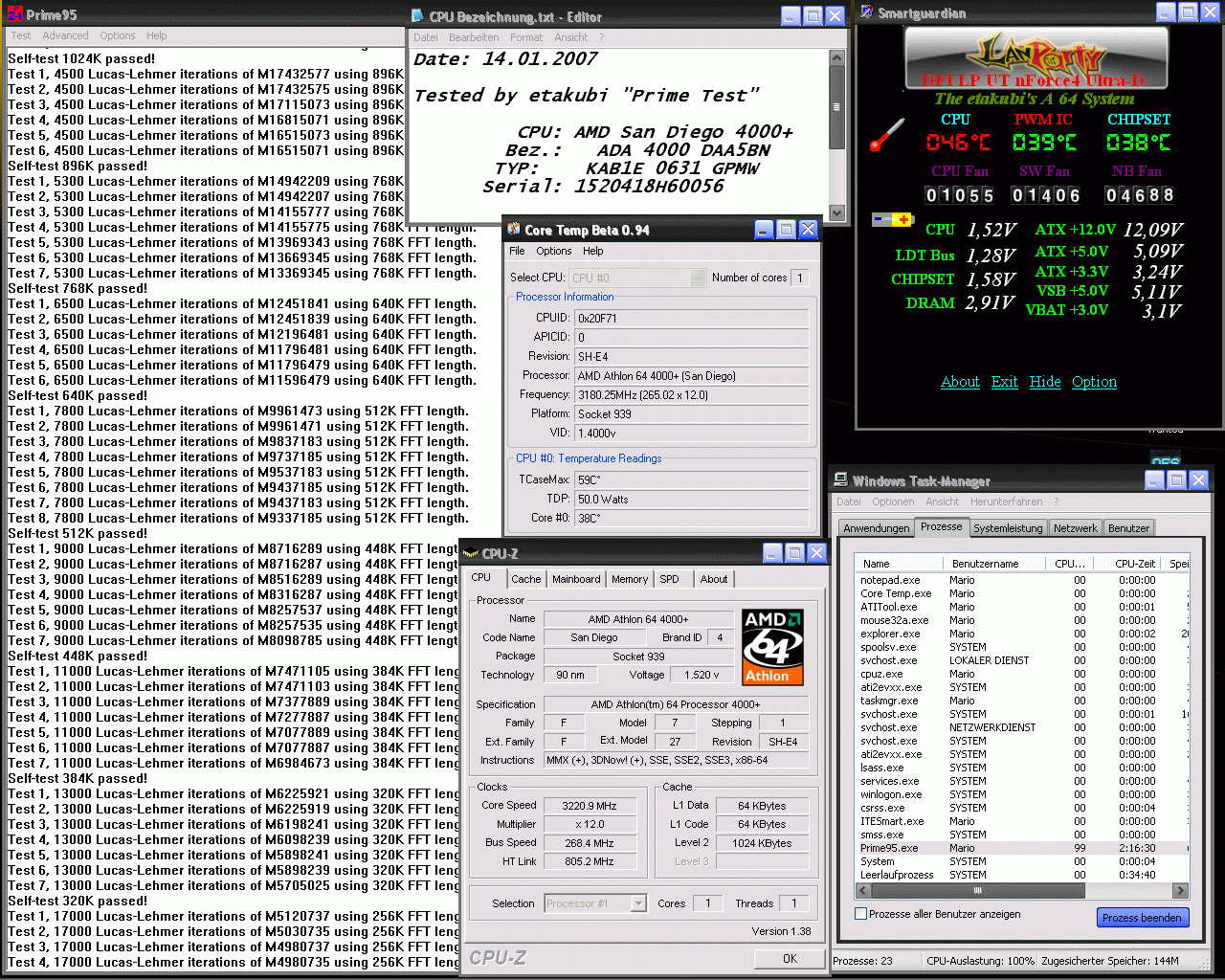Image resolution: width=1225 pixels, height=980 pixels.
Task: Open the Ansicht menu in Editor
Action: (571, 37)
